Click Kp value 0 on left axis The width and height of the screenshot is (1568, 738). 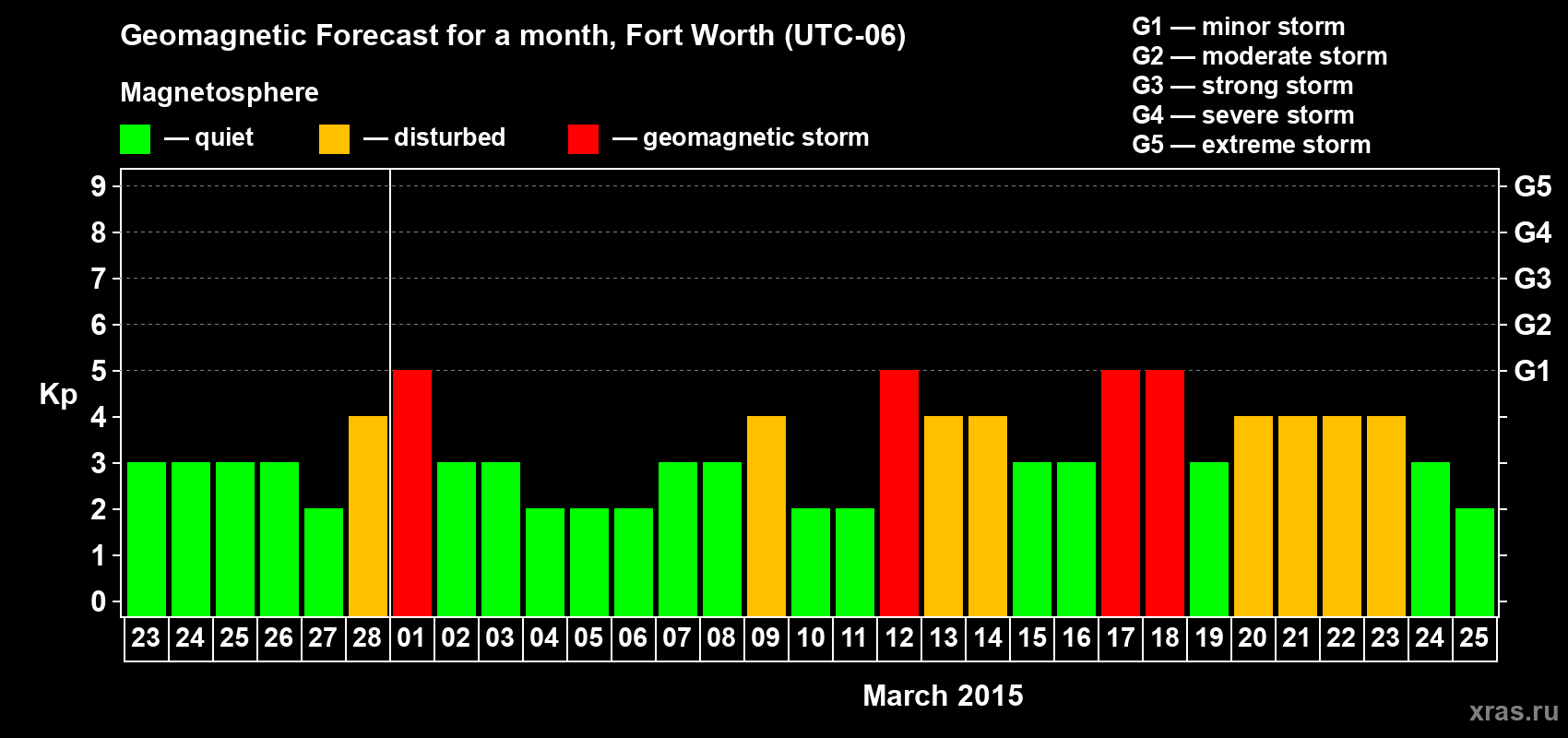pos(99,601)
